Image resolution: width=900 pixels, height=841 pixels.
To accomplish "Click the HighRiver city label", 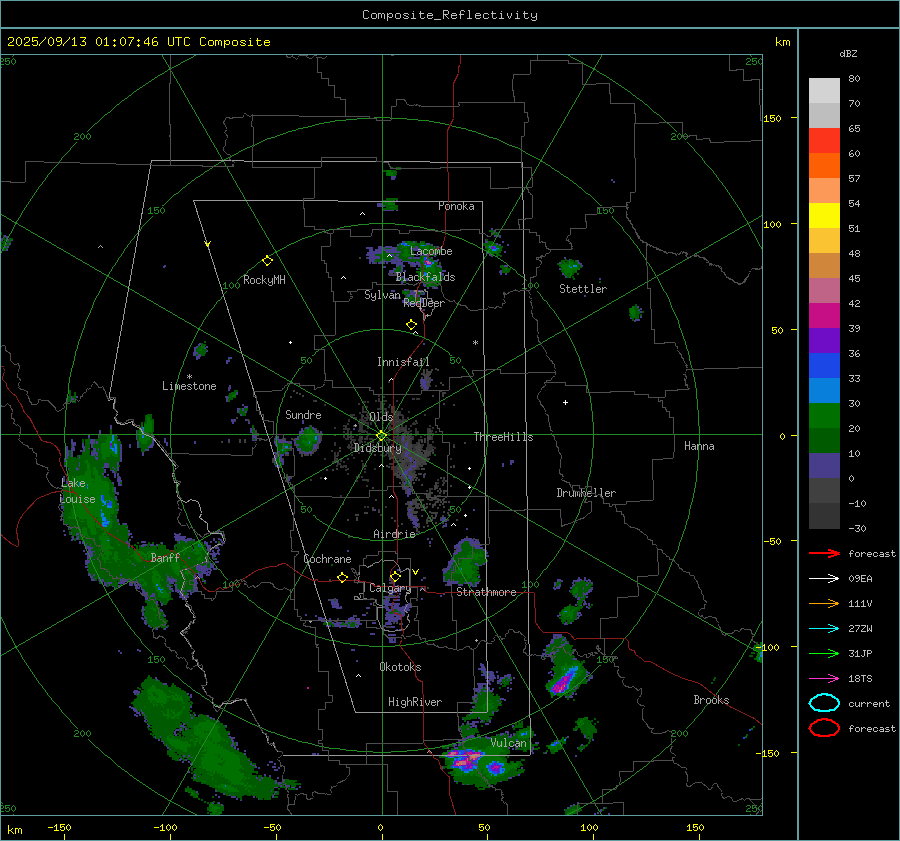I will tap(414, 702).
